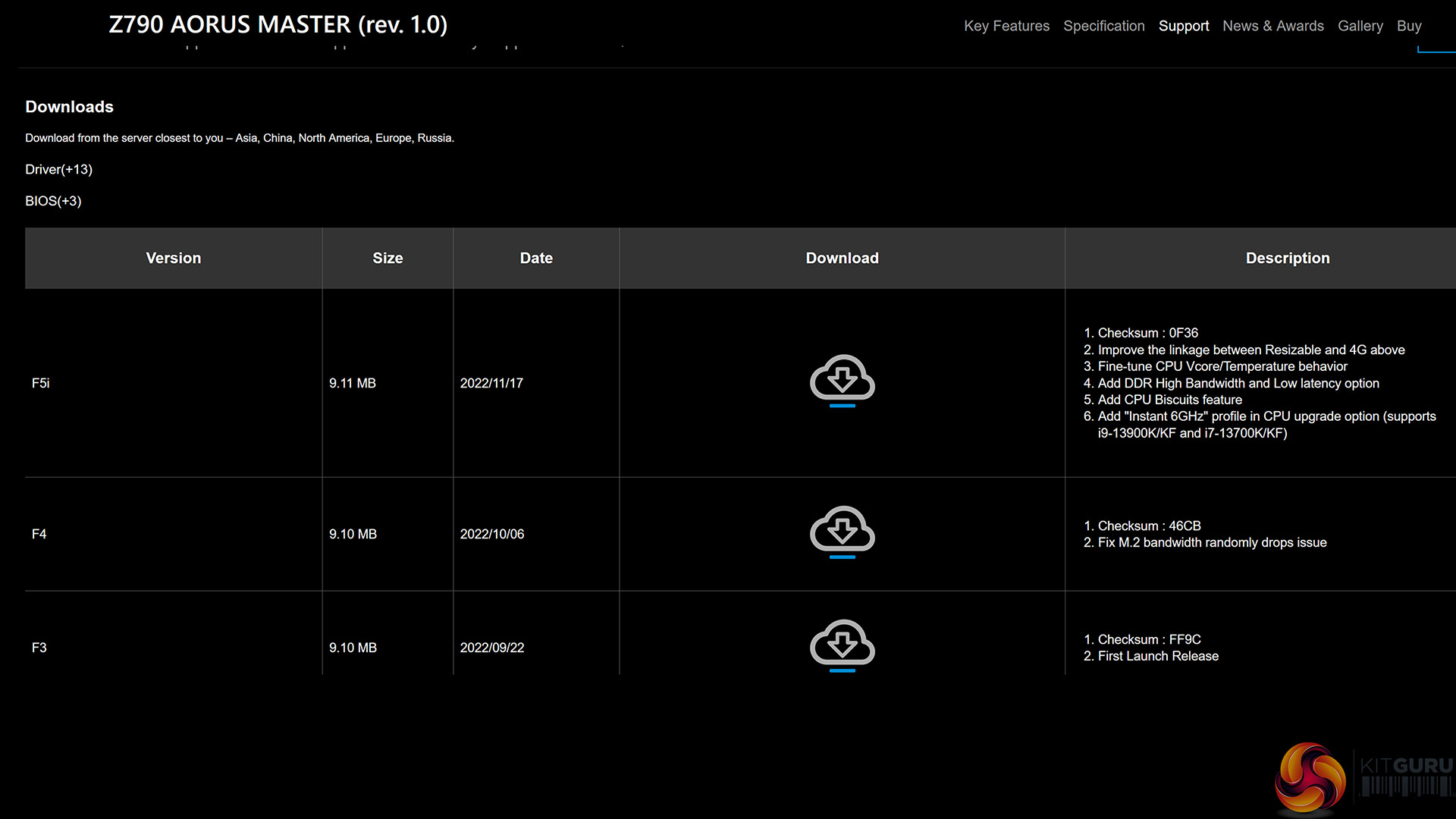Click the Date column header

pos(535,258)
